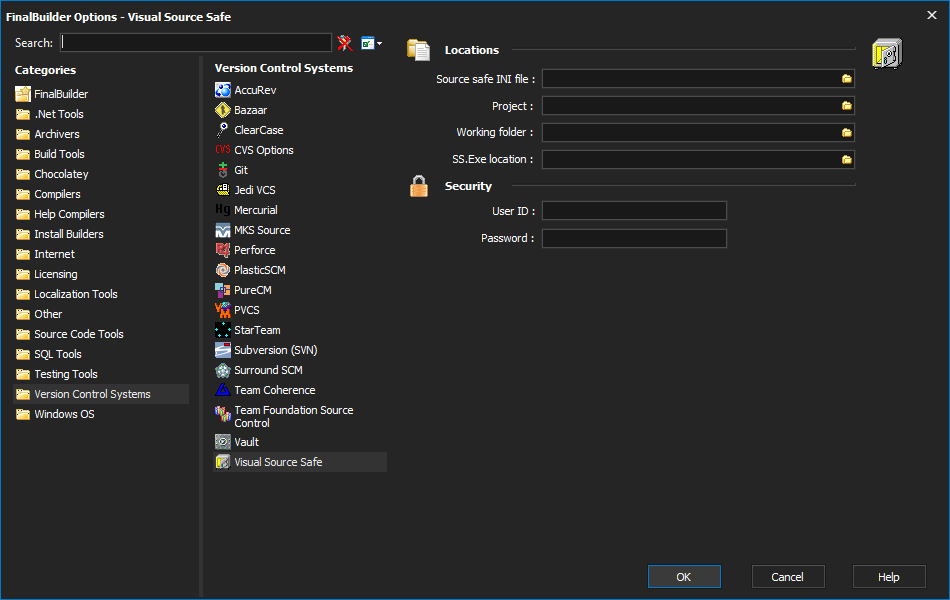The image size is (950, 600).
Task: Click the PVCS icon
Action: [x=223, y=310]
